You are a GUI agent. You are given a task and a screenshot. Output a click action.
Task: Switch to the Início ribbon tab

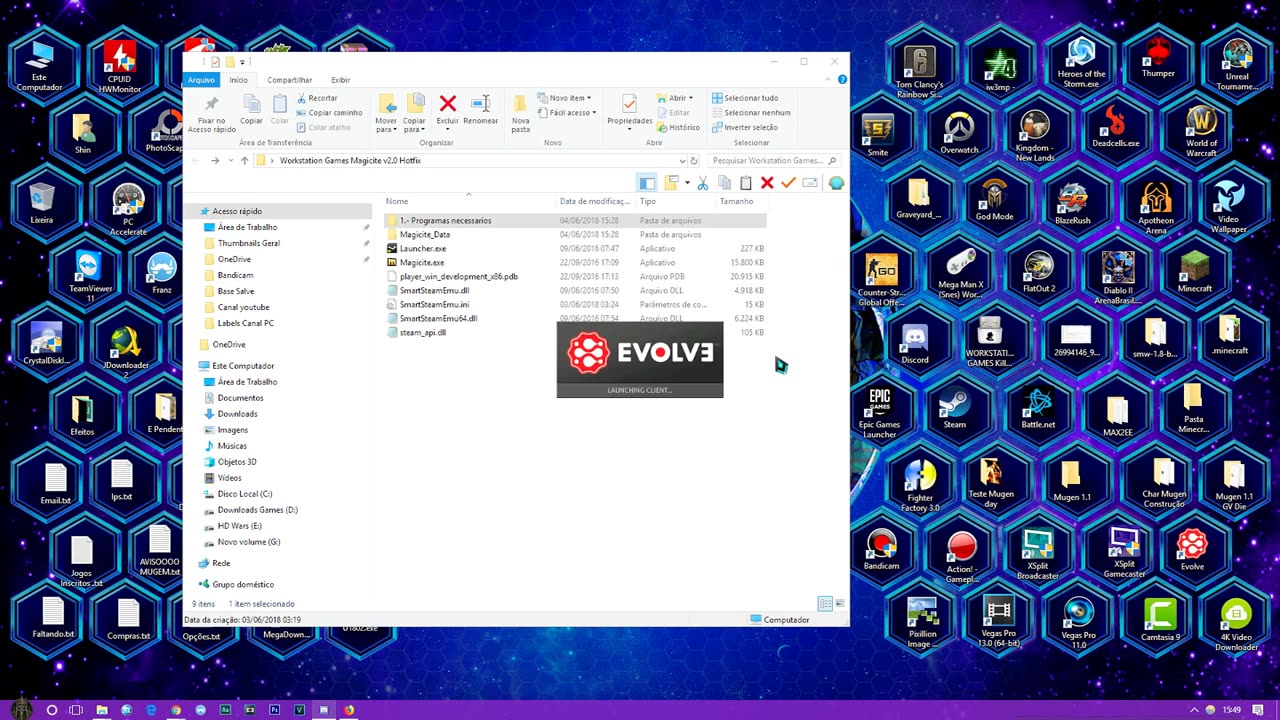click(x=238, y=80)
